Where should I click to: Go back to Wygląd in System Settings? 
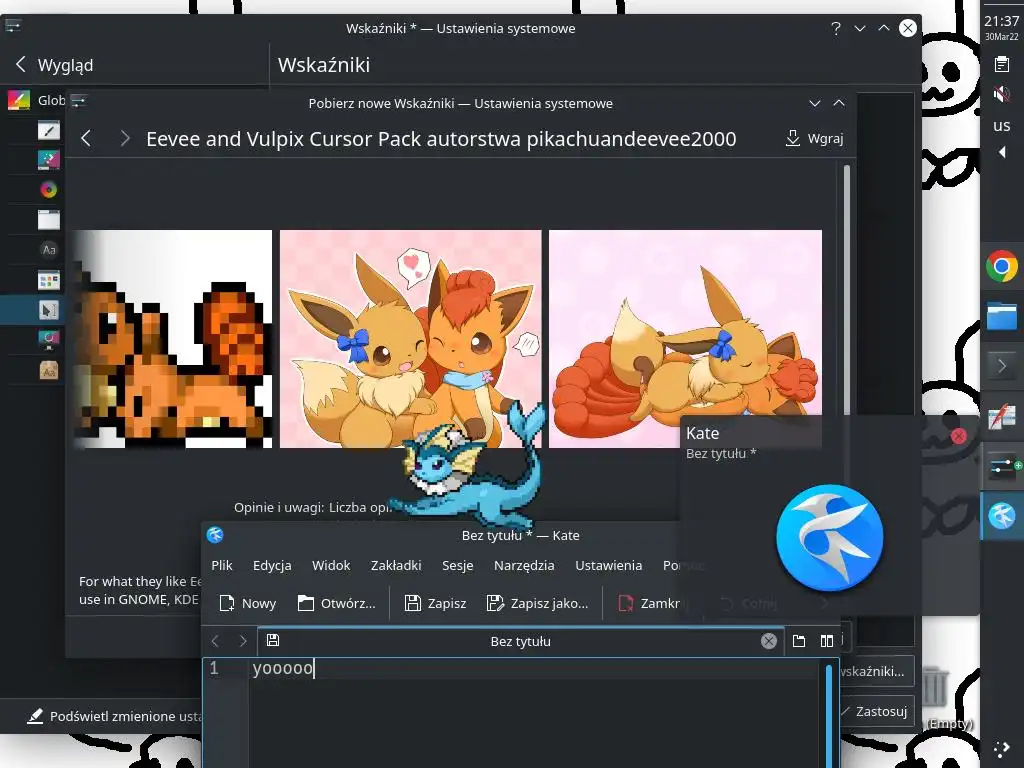click(x=54, y=65)
